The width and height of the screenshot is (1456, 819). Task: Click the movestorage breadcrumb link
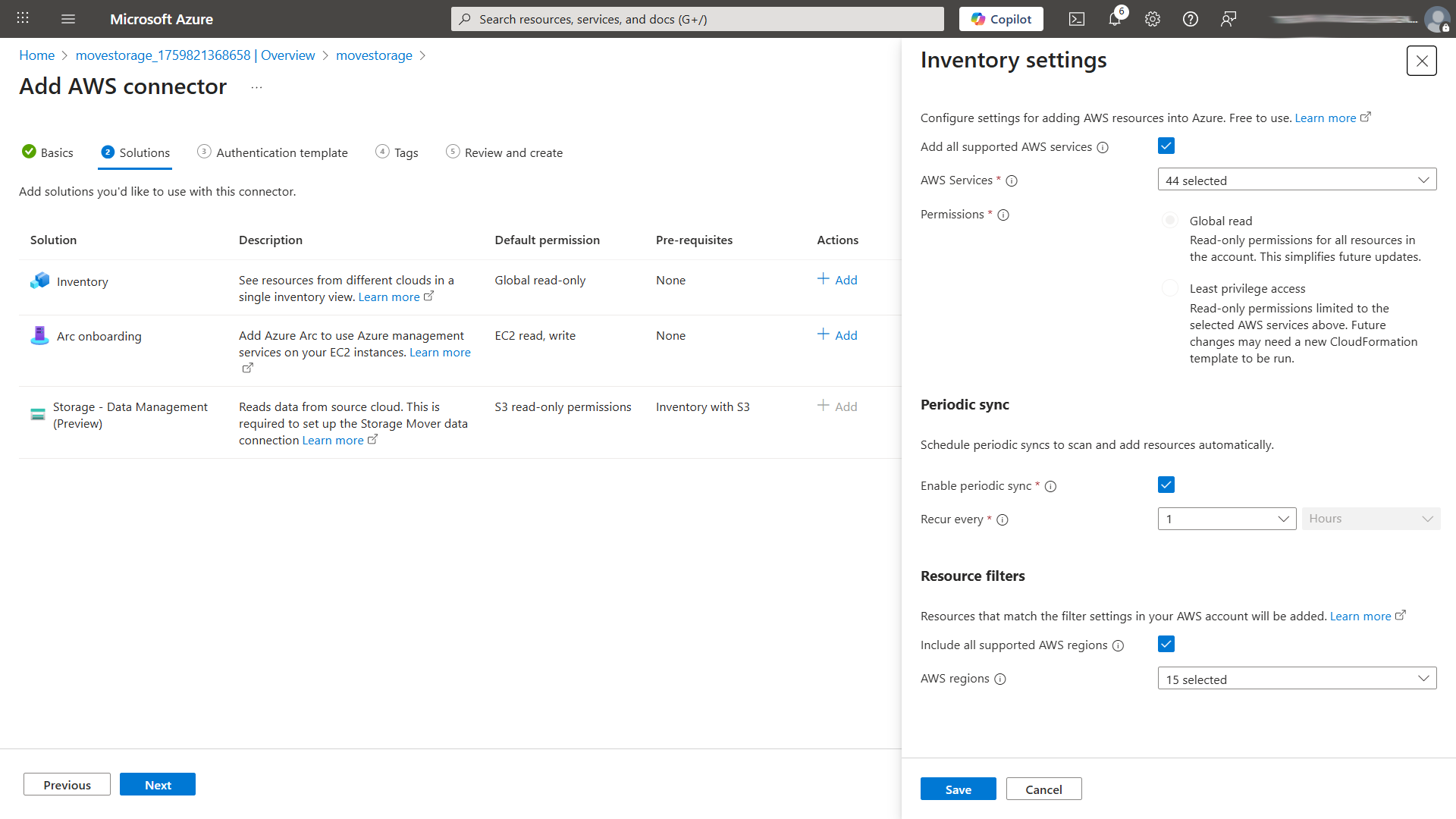[x=374, y=55]
